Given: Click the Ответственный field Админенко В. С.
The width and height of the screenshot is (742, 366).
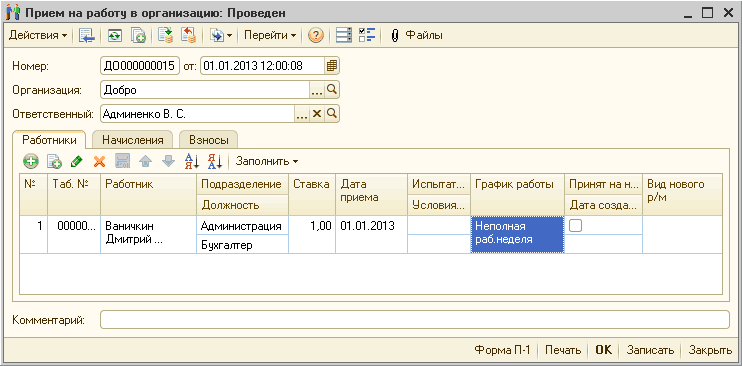Looking at the screenshot, I should (198, 114).
